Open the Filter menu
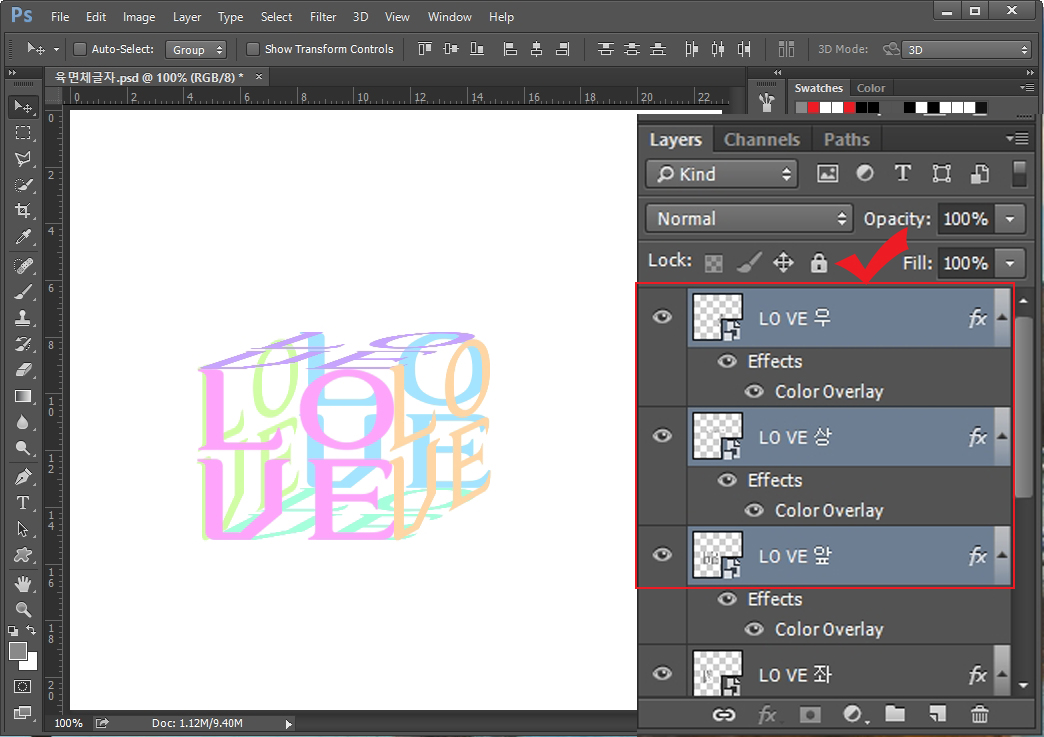This screenshot has height=737, width=1044. point(322,17)
